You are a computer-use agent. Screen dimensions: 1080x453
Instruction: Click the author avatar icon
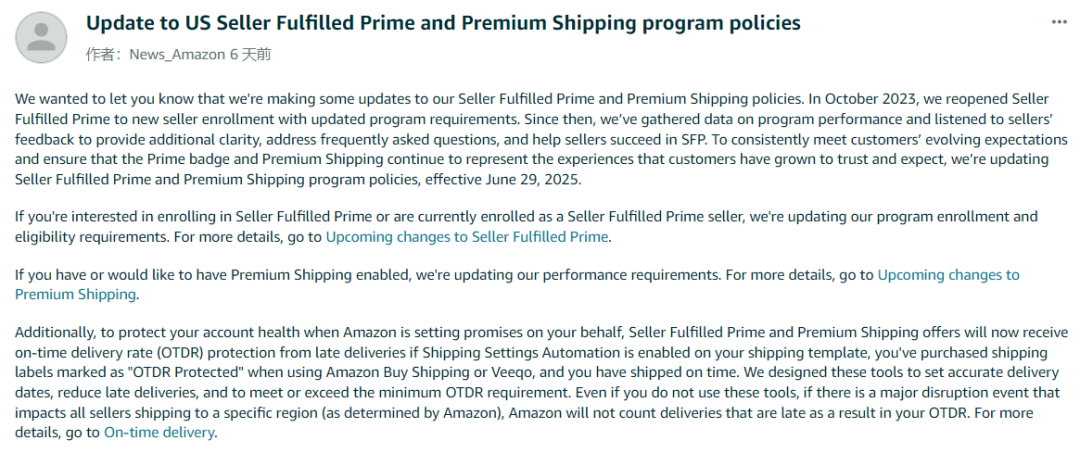click(42, 36)
